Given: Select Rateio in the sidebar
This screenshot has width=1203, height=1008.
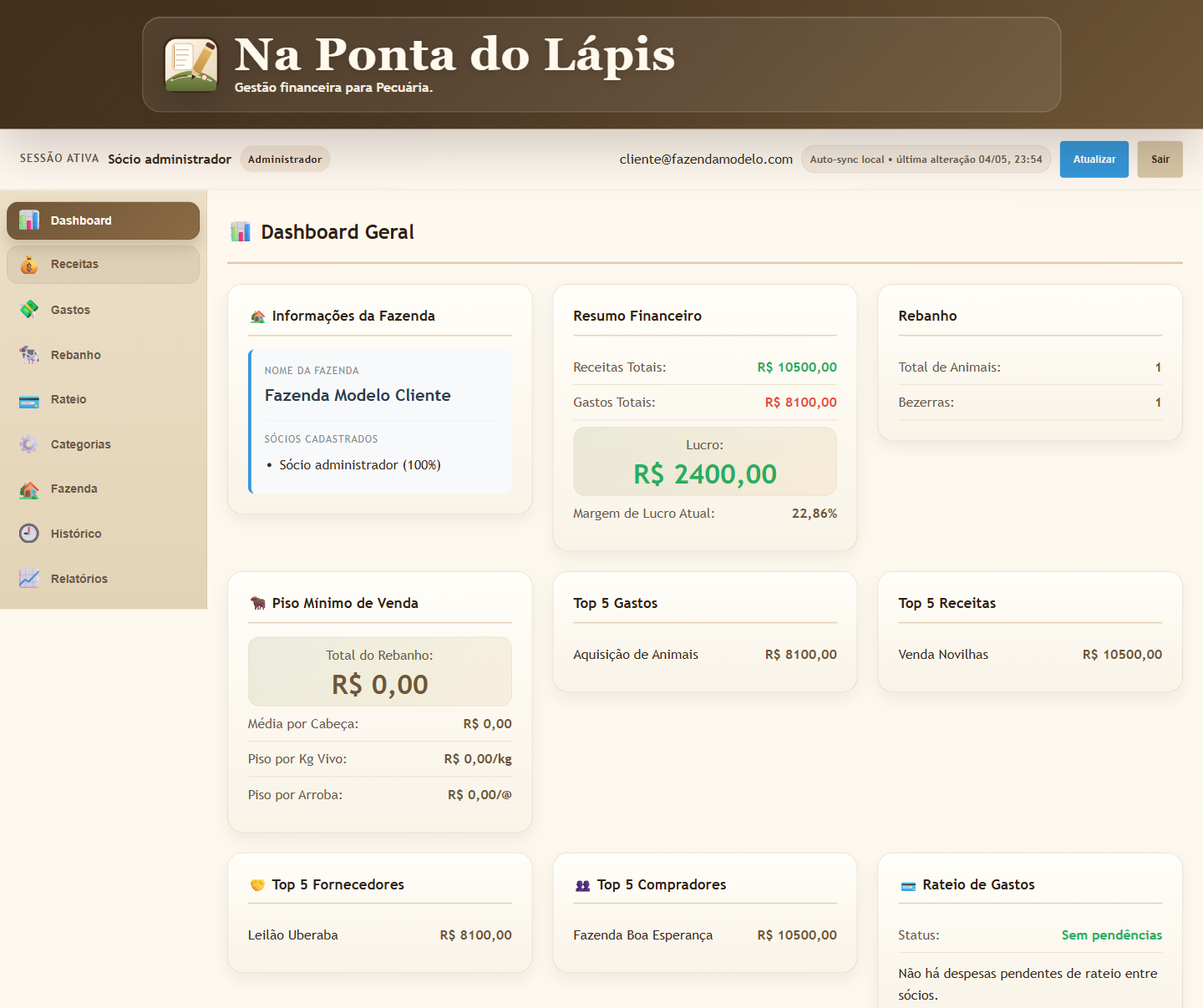Looking at the screenshot, I should (103, 399).
